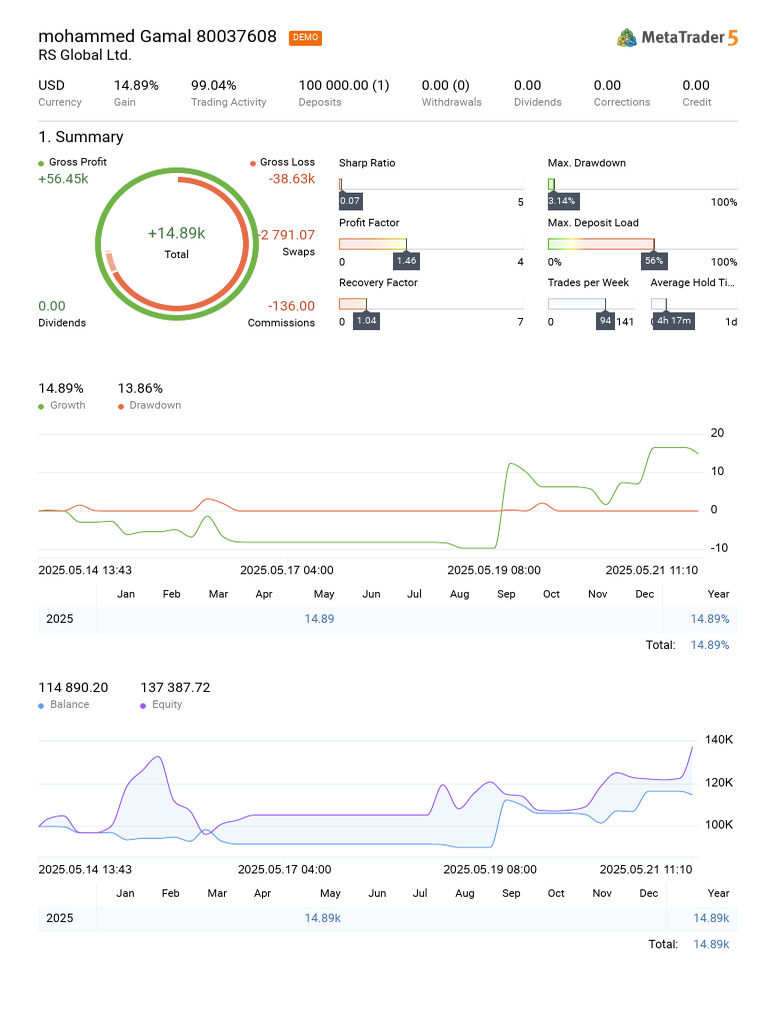Click the account name mohammed Gamal 80037608
The image size is (768, 1024).
tap(157, 37)
